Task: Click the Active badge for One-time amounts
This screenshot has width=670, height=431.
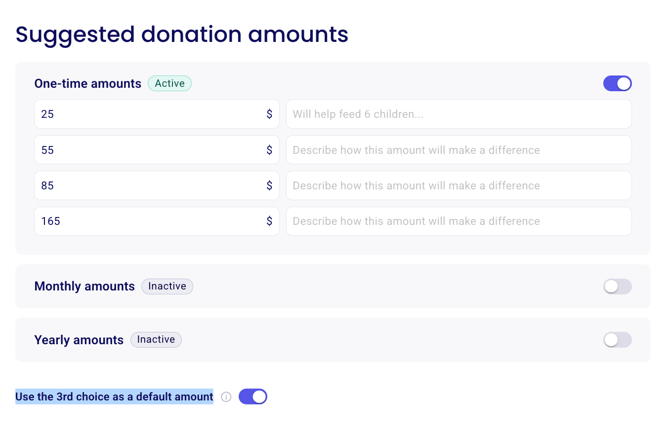Action: pyautogui.click(x=170, y=84)
